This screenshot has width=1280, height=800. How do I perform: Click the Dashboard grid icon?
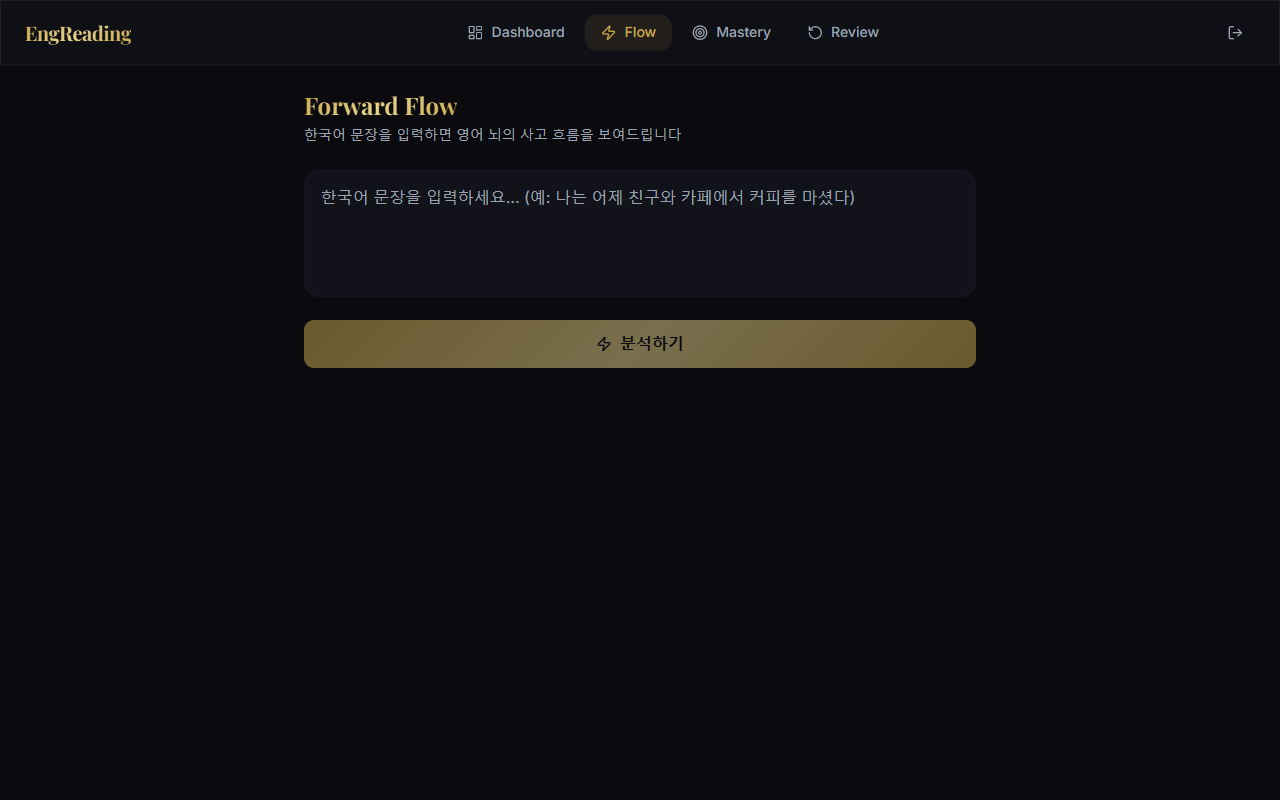(x=474, y=32)
